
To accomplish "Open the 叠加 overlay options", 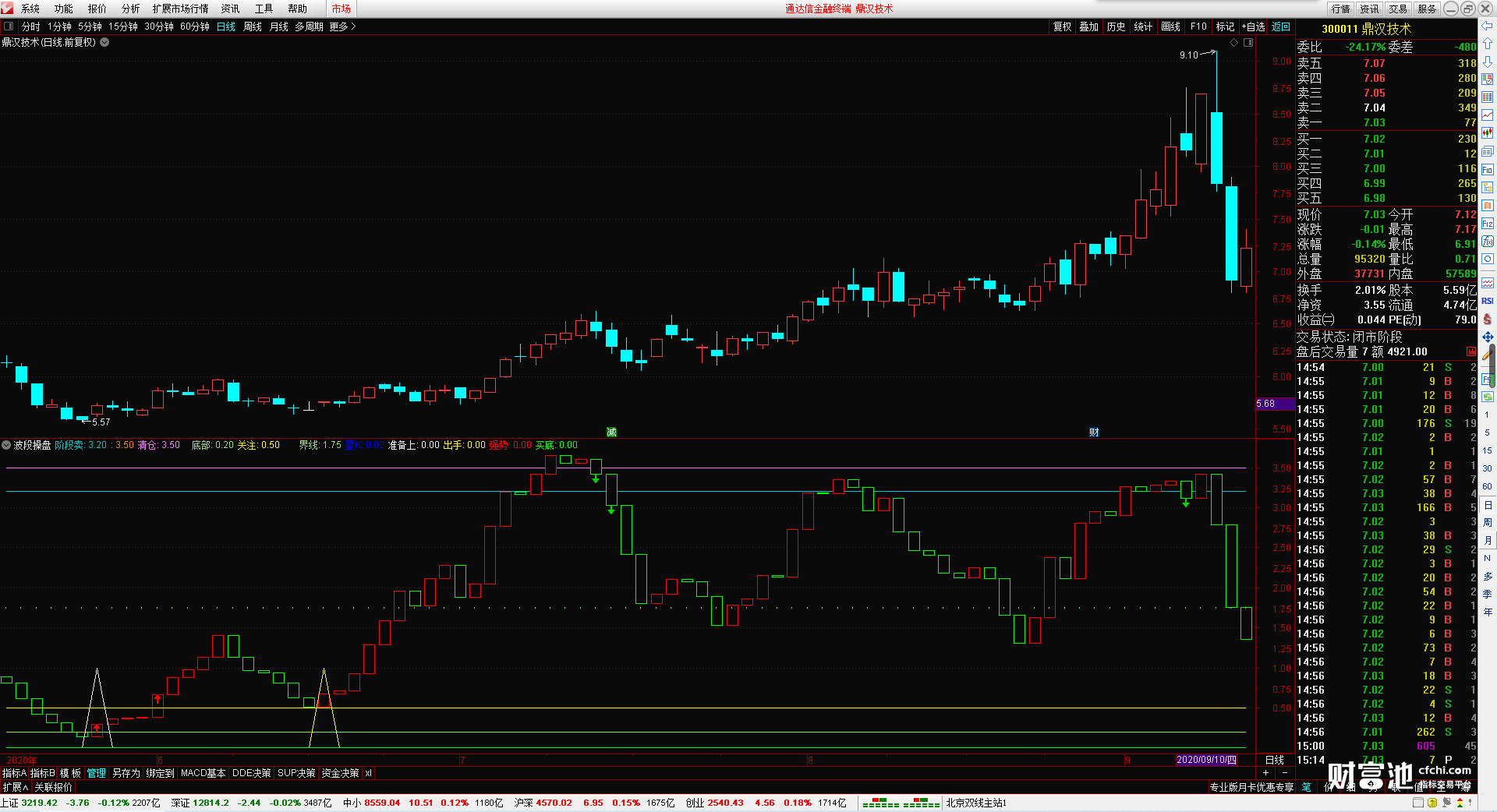I will [1088, 26].
